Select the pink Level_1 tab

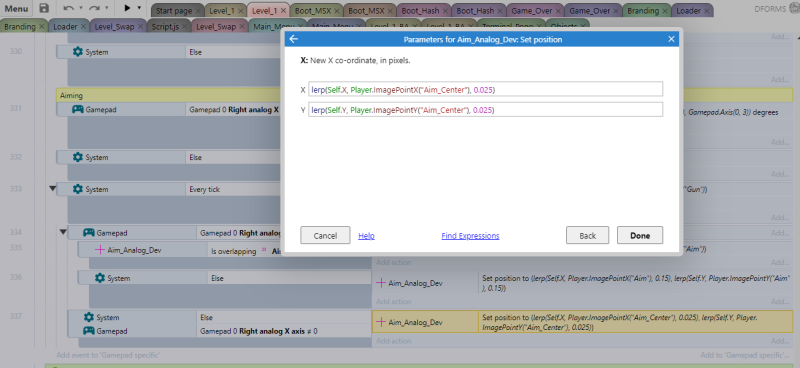[x=265, y=11]
